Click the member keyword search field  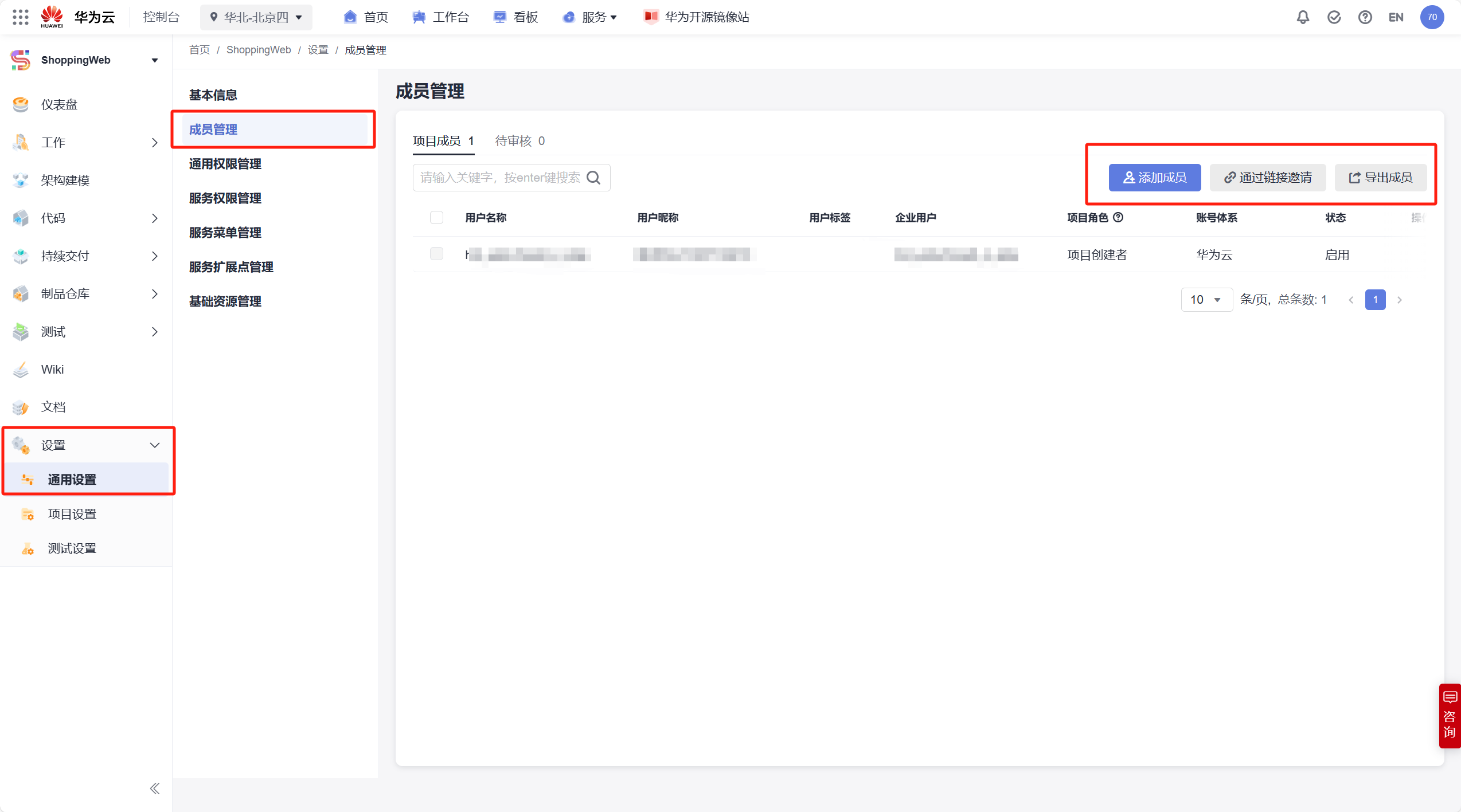499,178
